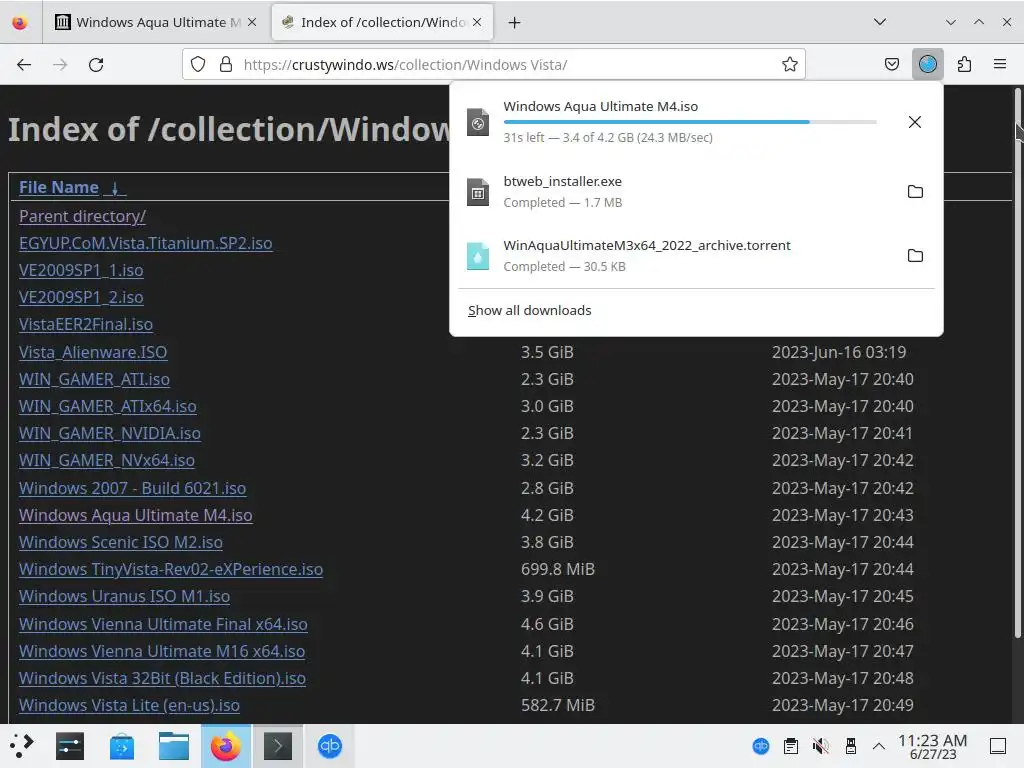Open the clipboard tray icon

(x=791, y=746)
